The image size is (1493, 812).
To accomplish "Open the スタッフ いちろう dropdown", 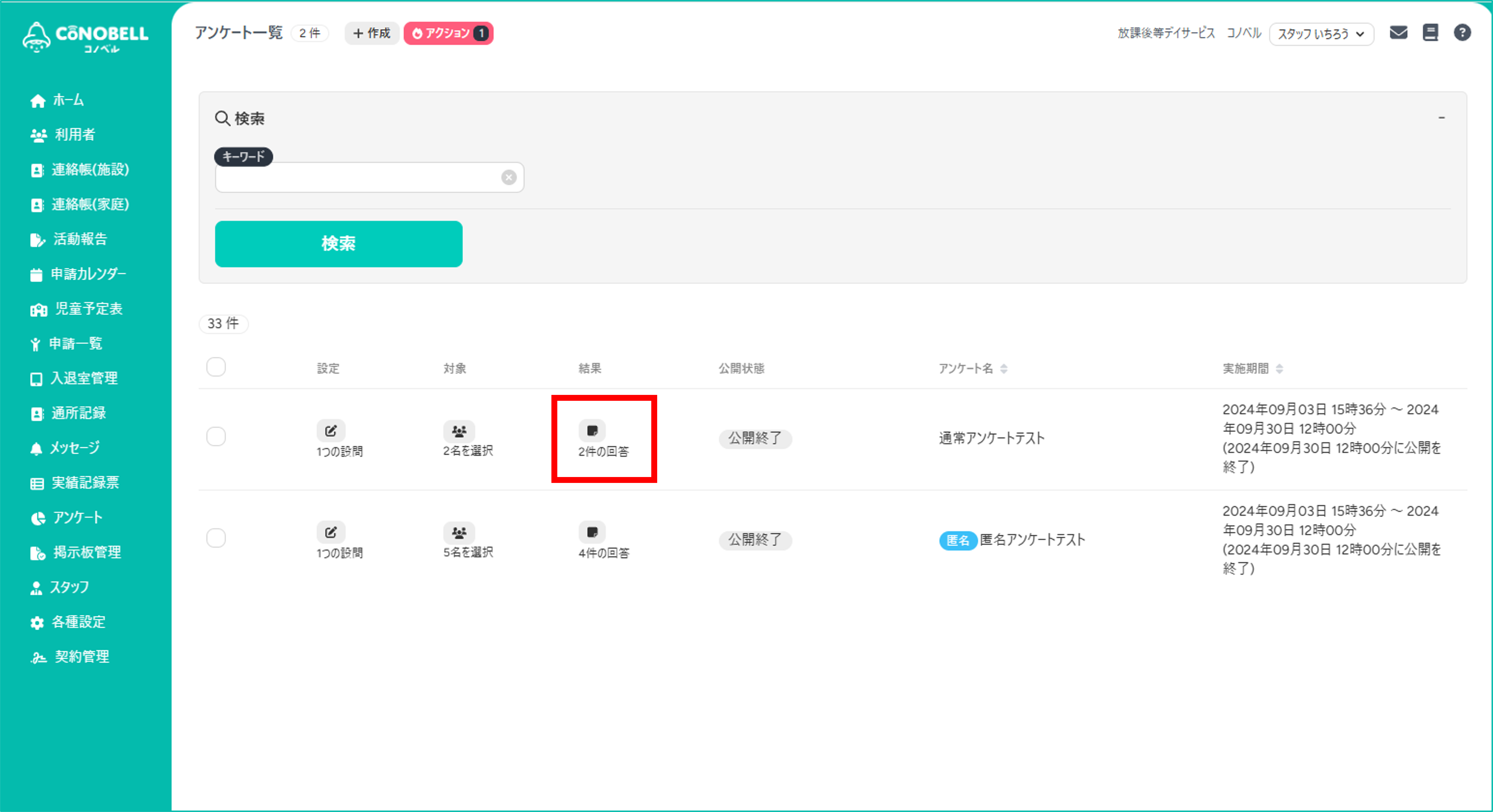I will tap(1321, 34).
